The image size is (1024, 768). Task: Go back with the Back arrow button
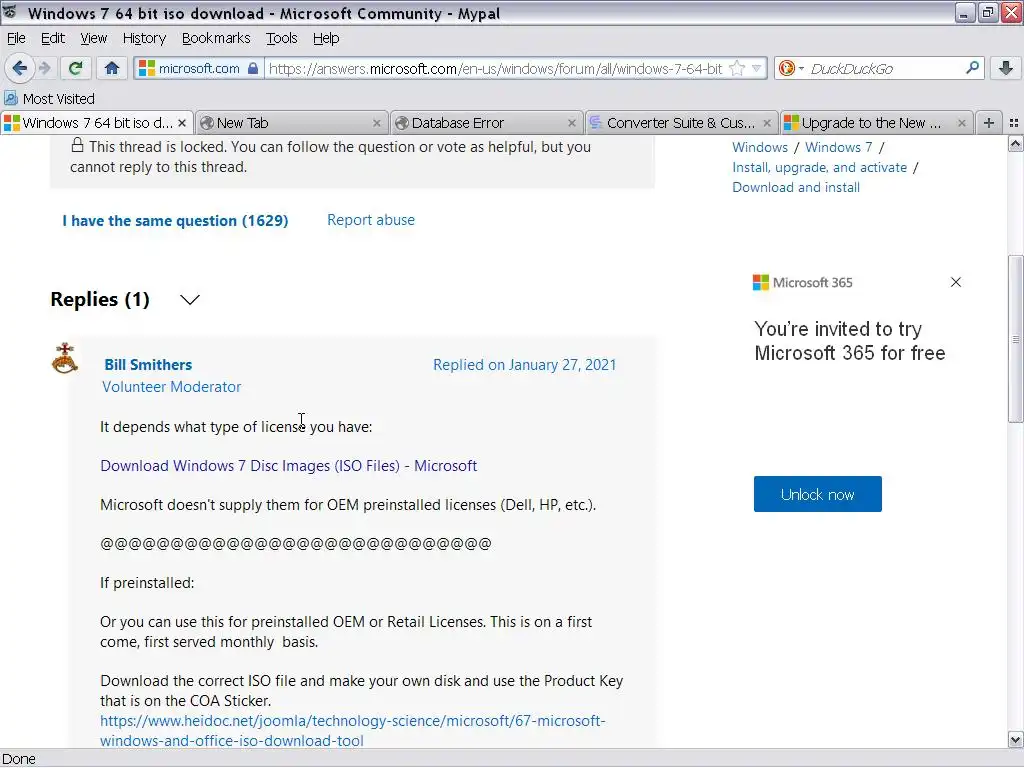point(20,68)
